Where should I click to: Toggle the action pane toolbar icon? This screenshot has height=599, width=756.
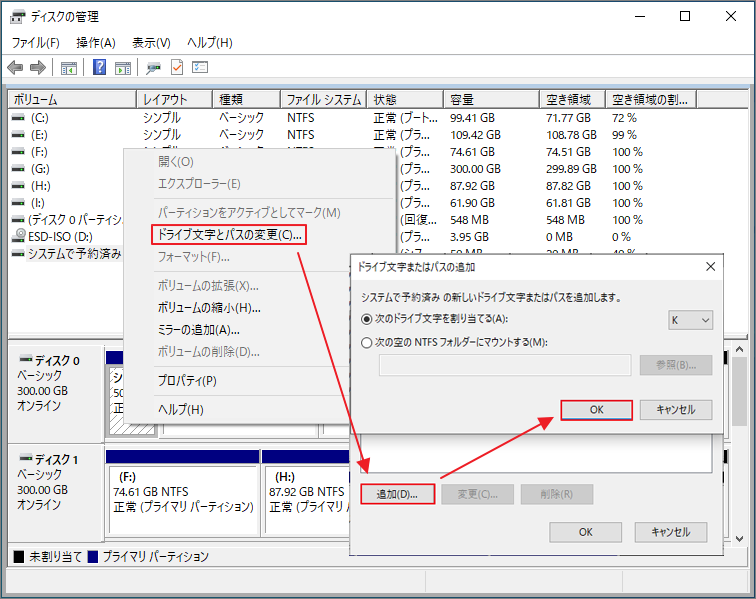123,68
